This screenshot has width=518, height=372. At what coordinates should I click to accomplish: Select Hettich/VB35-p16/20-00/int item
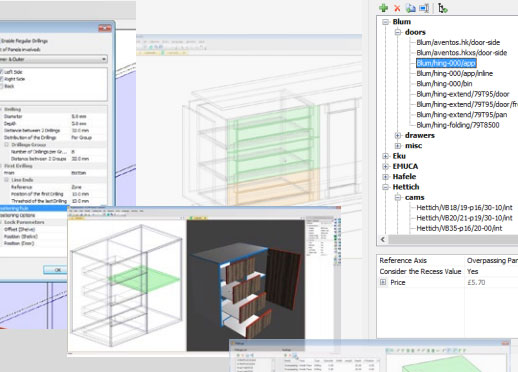[x=459, y=228]
